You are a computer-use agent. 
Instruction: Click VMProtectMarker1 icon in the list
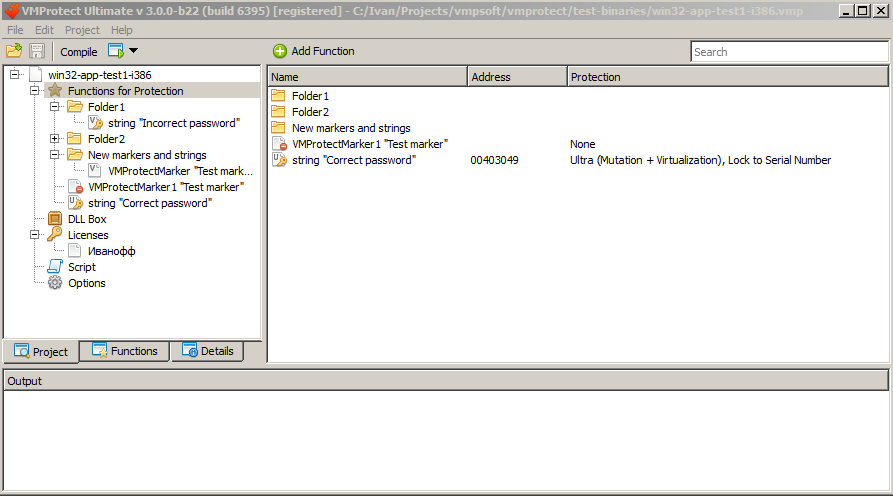click(279, 144)
